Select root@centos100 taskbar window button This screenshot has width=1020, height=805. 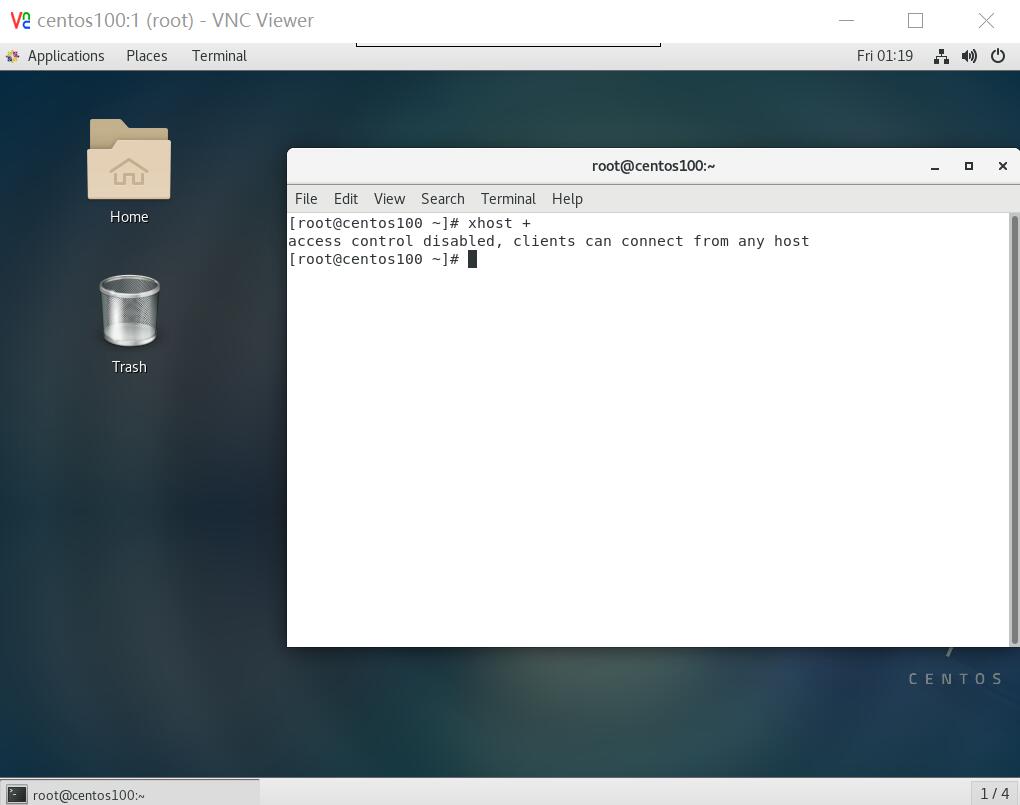pyautogui.click(x=130, y=794)
